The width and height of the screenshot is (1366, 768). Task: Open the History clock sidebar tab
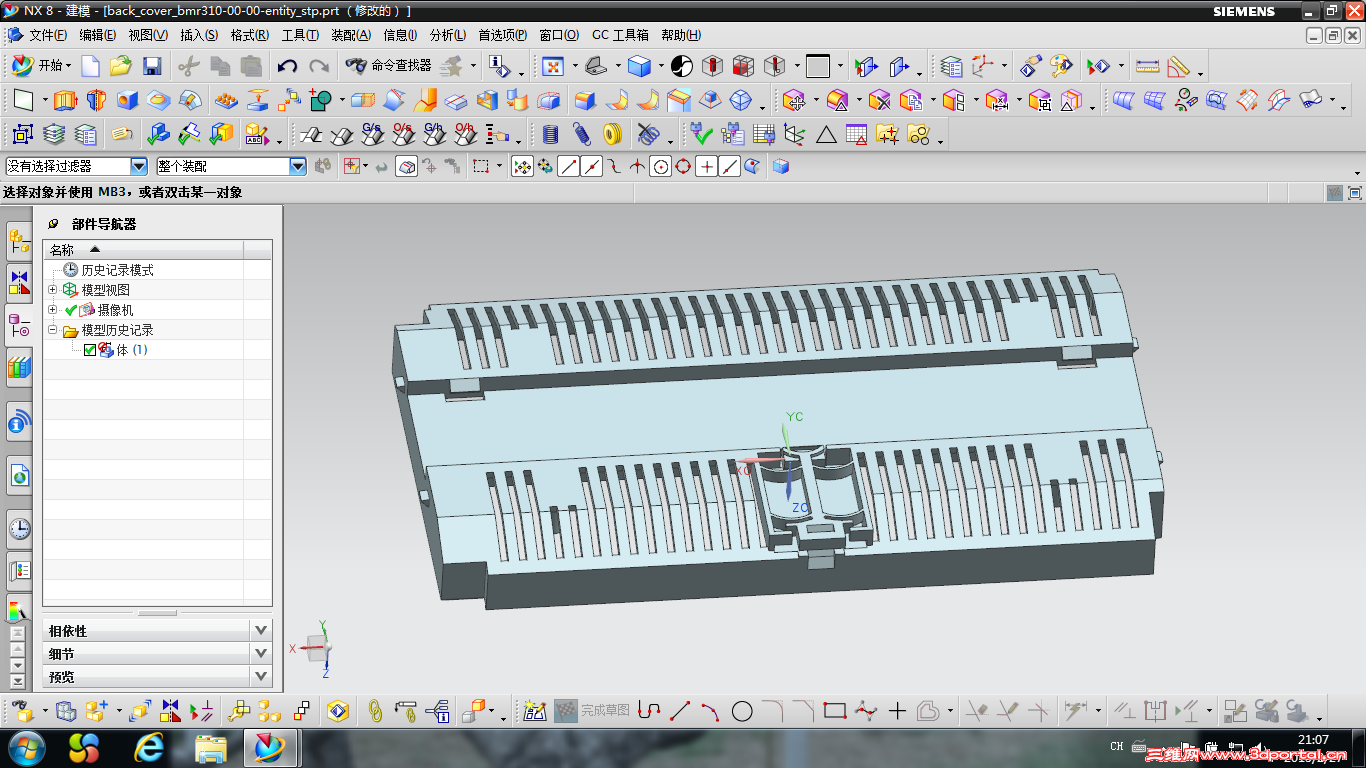click(19, 529)
